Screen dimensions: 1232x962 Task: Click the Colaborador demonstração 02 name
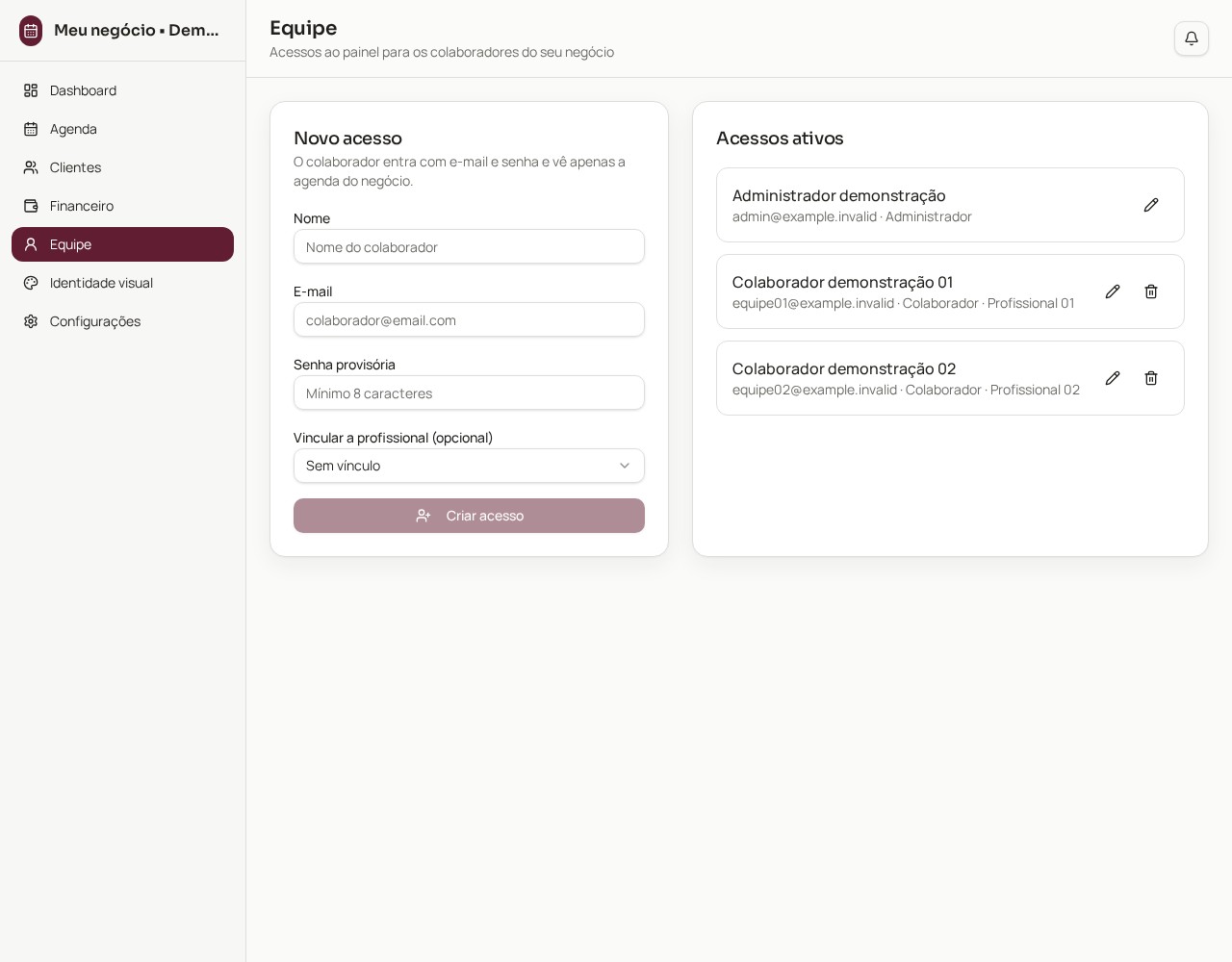pyautogui.click(x=844, y=368)
